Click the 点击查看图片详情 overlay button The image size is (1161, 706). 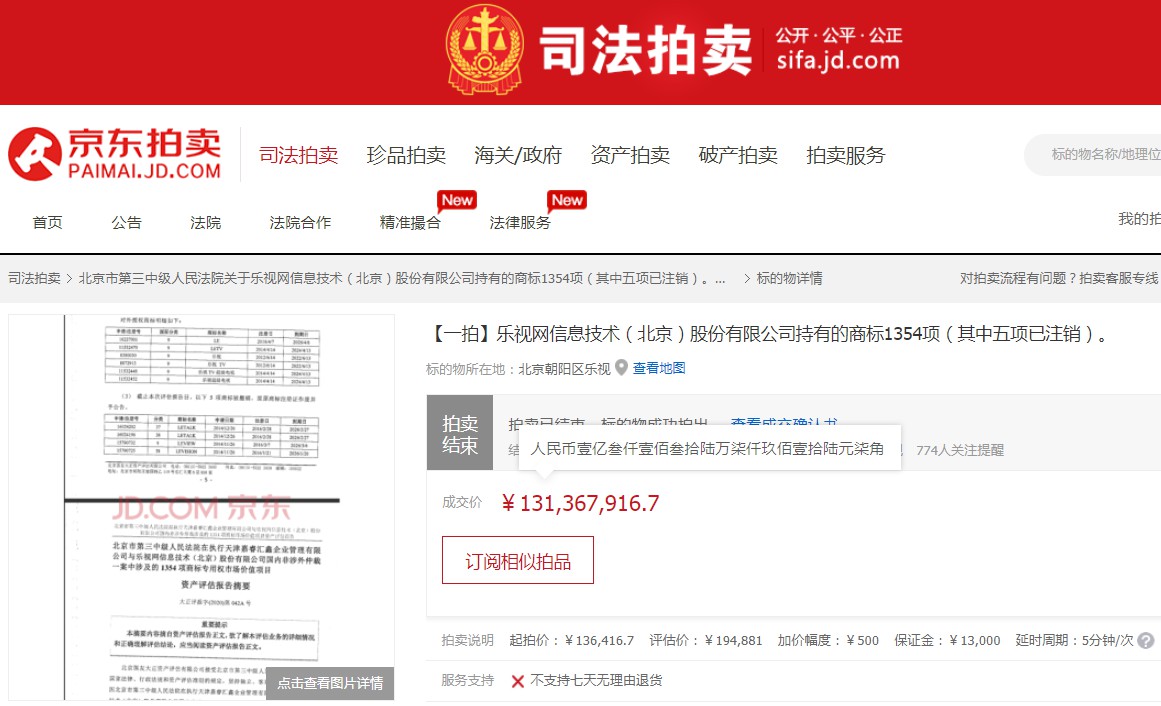click(x=330, y=683)
